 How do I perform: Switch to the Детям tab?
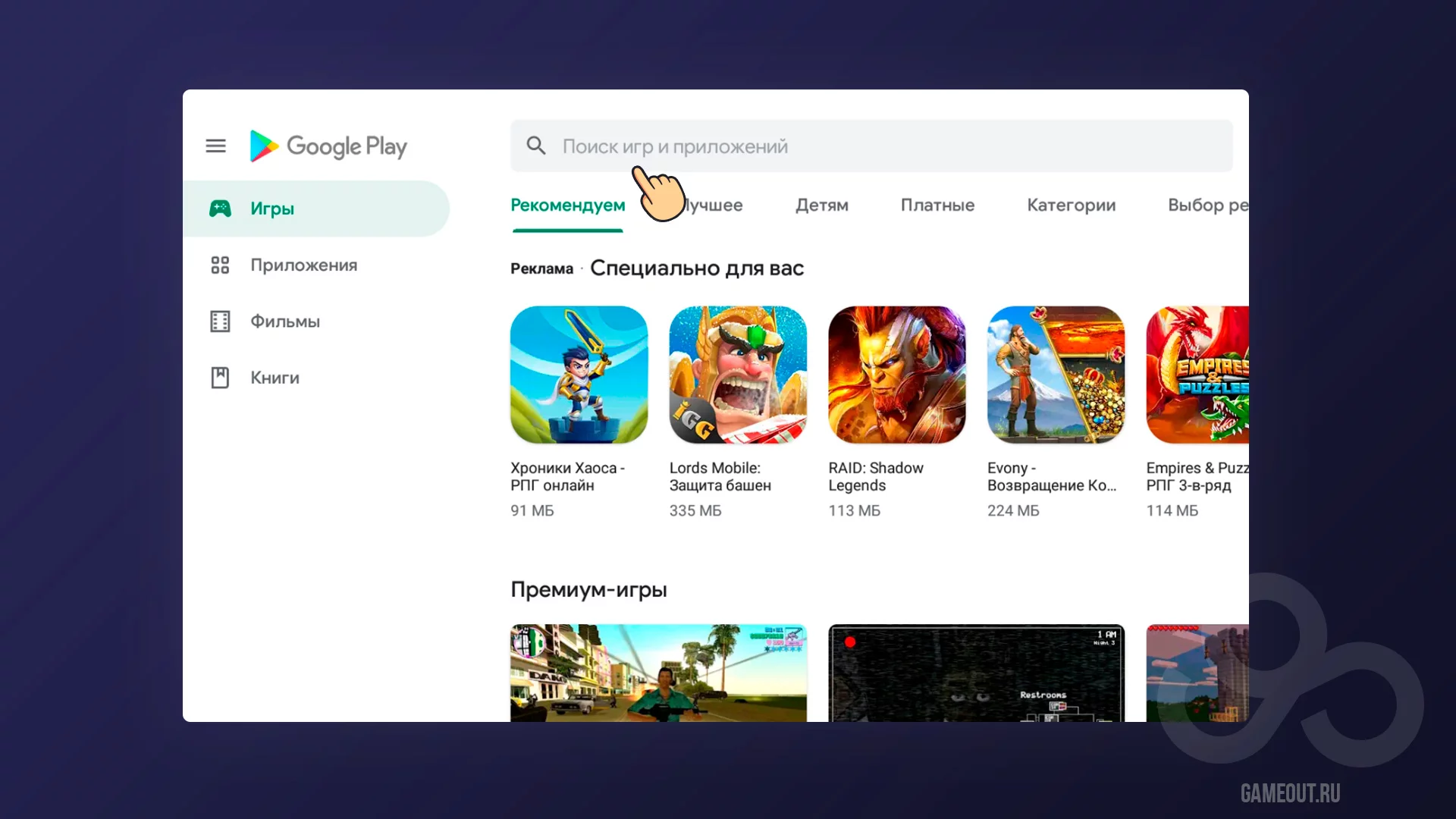pos(822,205)
